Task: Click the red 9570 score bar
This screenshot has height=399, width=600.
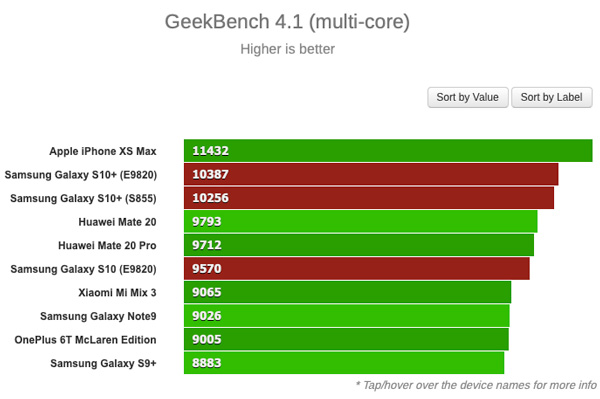Action: click(357, 269)
